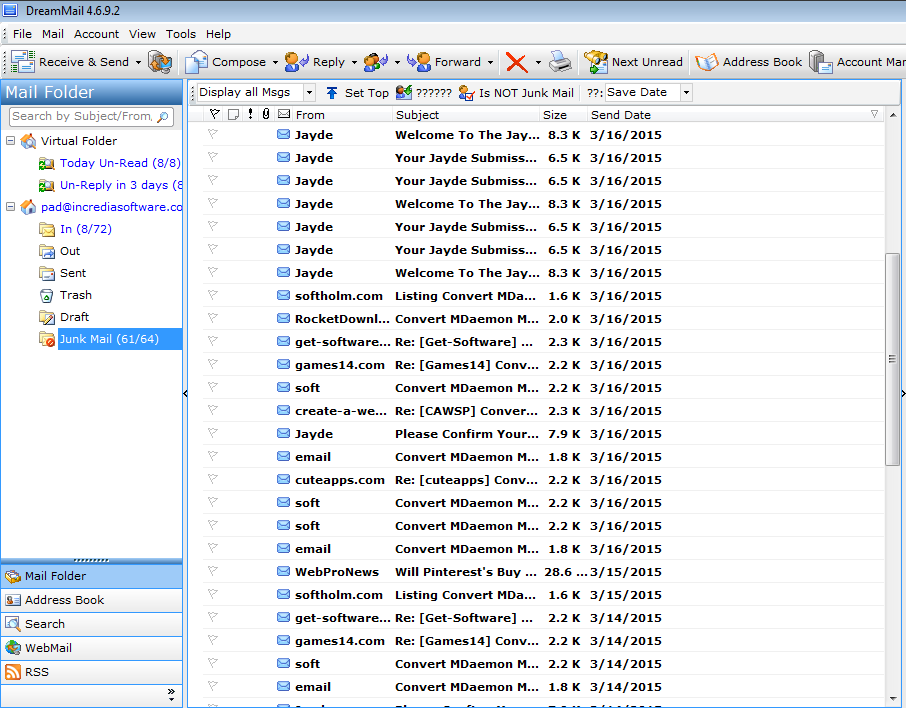Select the Mail Folder pane button
Image resolution: width=906 pixels, height=709 pixels.
[92, 576]
